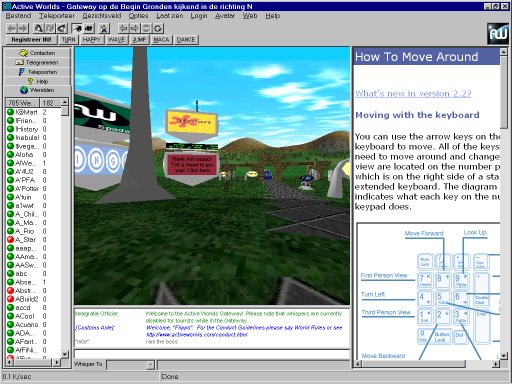The image size is (512, 384).
Task: Click the web browser back arrow
Action: point(123,28)
